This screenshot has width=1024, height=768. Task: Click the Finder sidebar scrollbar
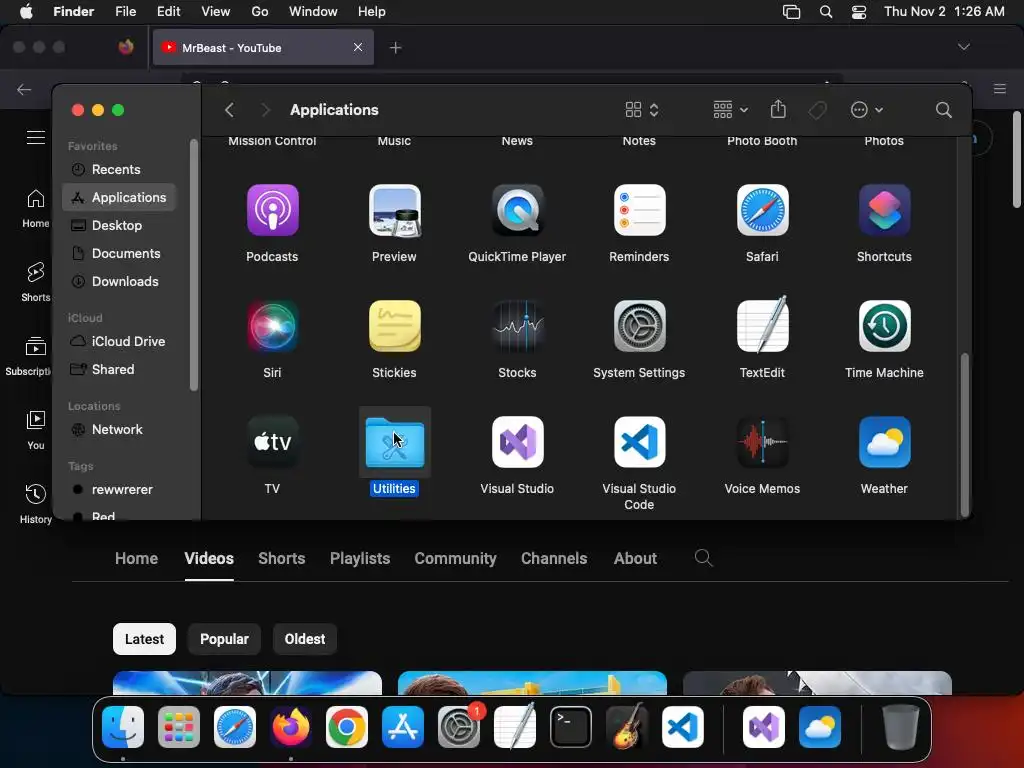point(193,265)
